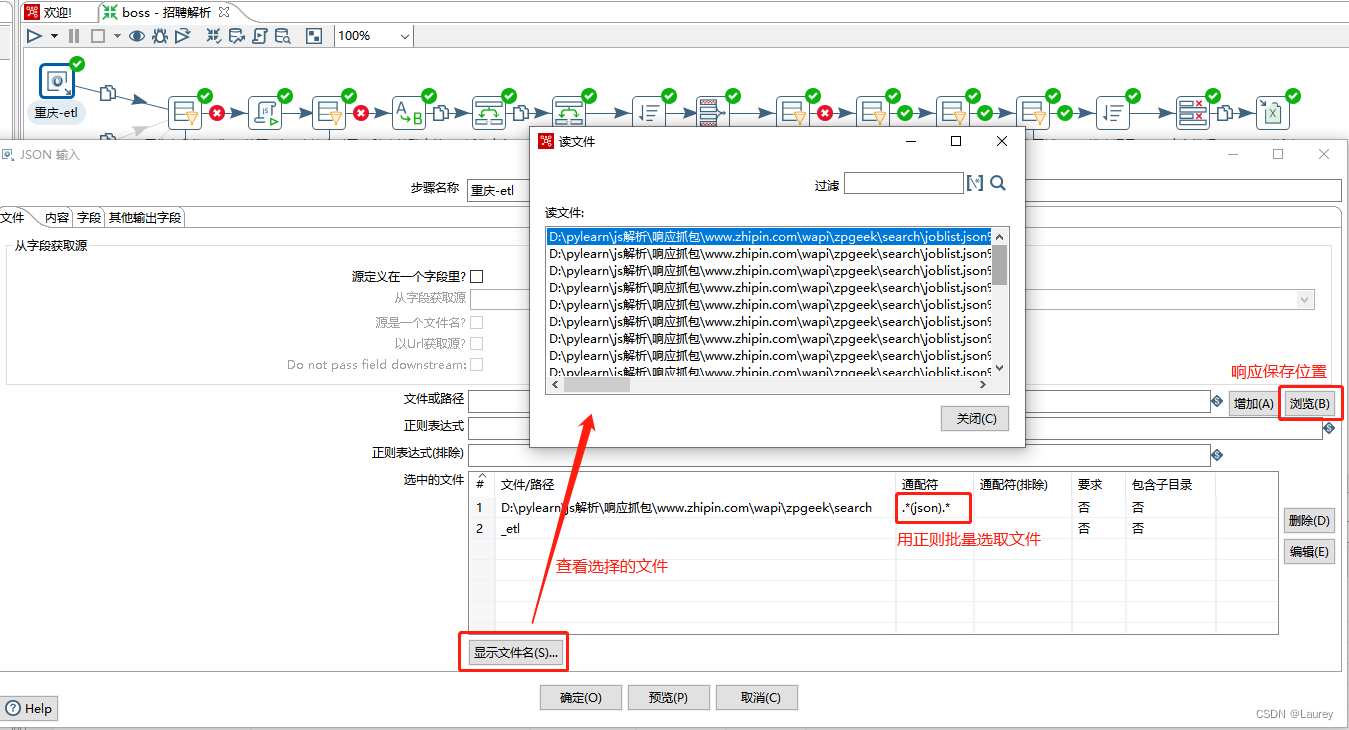
Task: Select the JavaScript script step on canvas
Action: [x=265, y=113]
